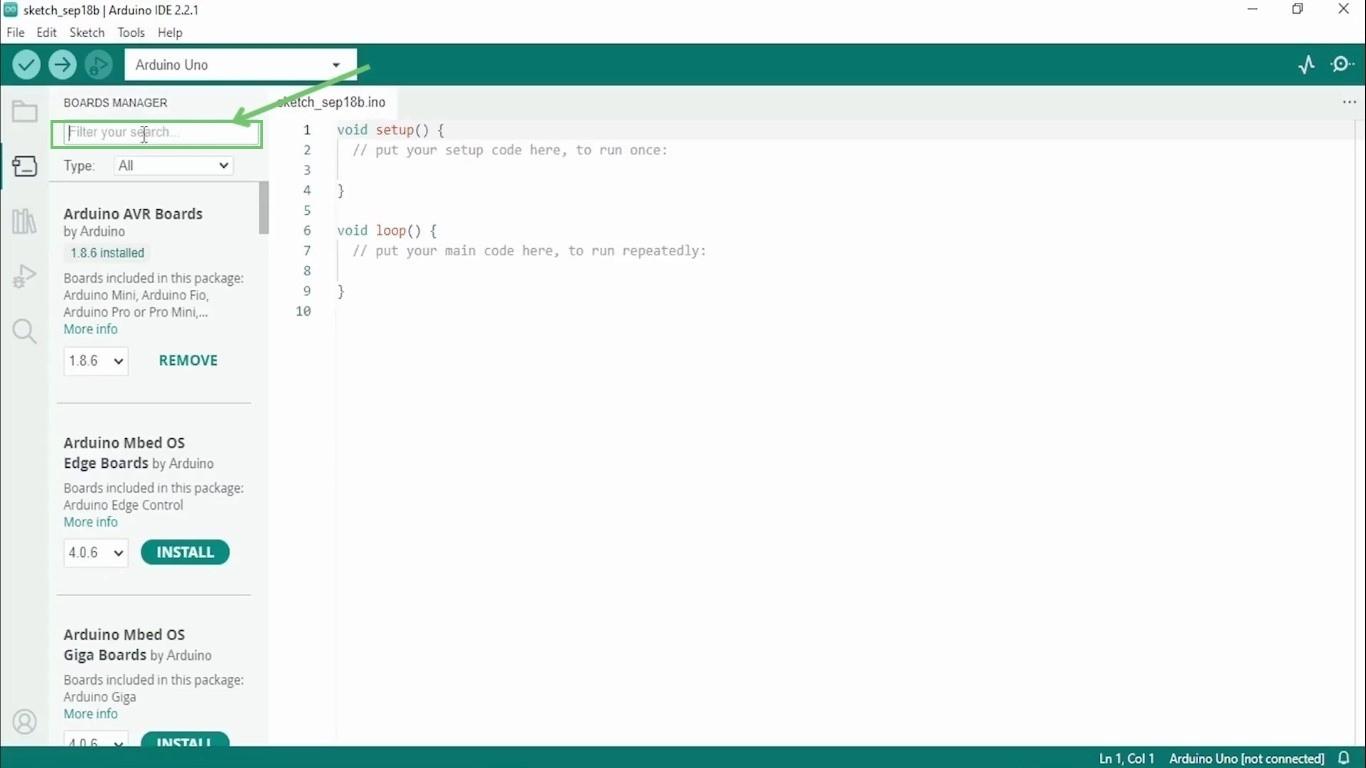Open the Arduino Uno board selector dropdown
Screen dimensions: 1366x768
click(x=240, y=64)
